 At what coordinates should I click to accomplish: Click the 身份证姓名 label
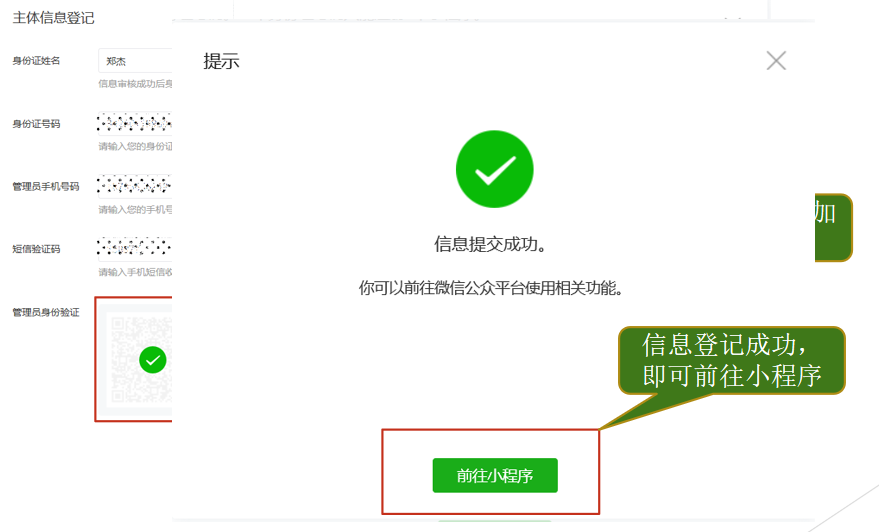coord(36,61)
